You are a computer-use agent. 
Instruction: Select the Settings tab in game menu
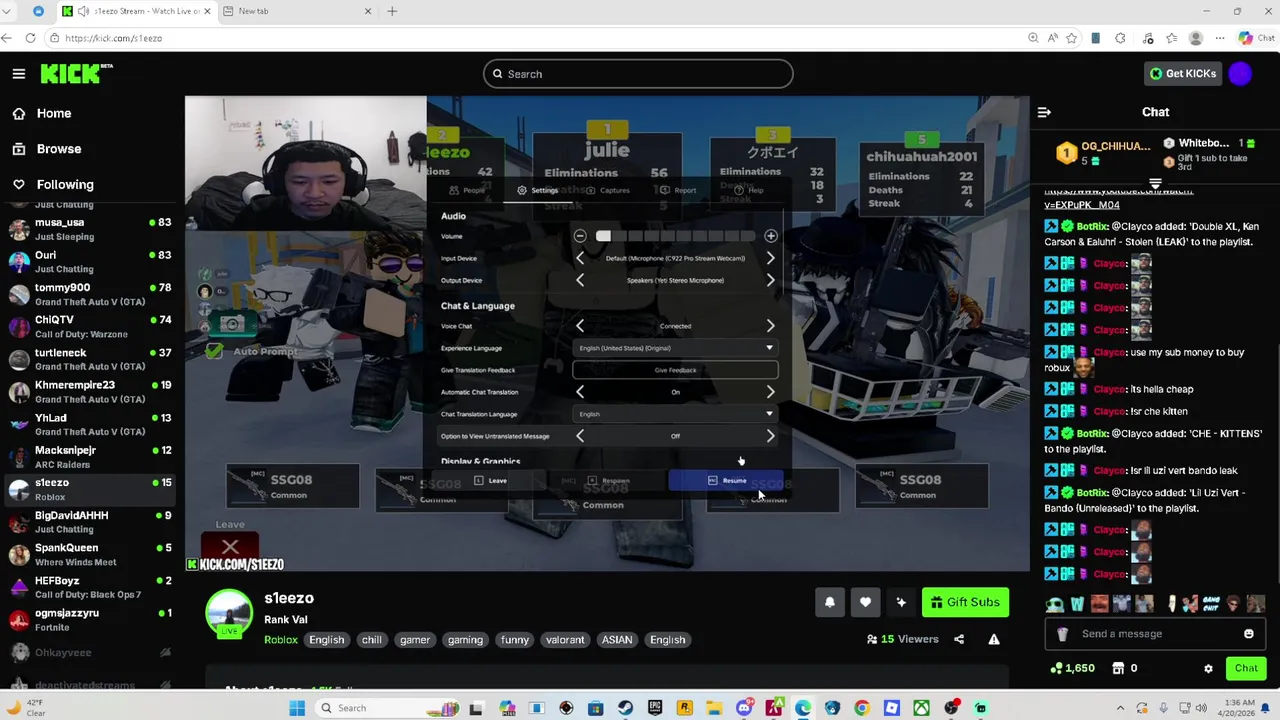538,190
